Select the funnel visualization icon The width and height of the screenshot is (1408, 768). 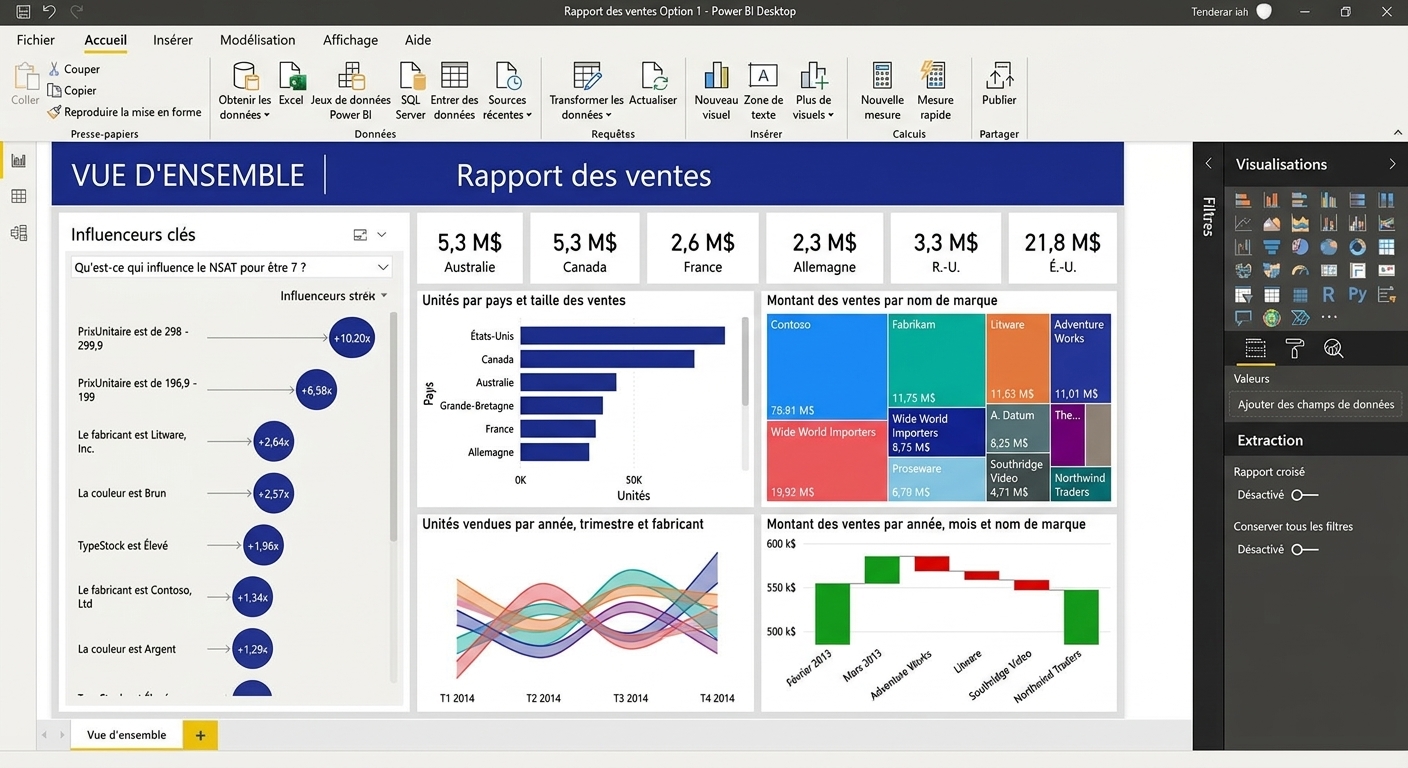tap(1271, 246)
